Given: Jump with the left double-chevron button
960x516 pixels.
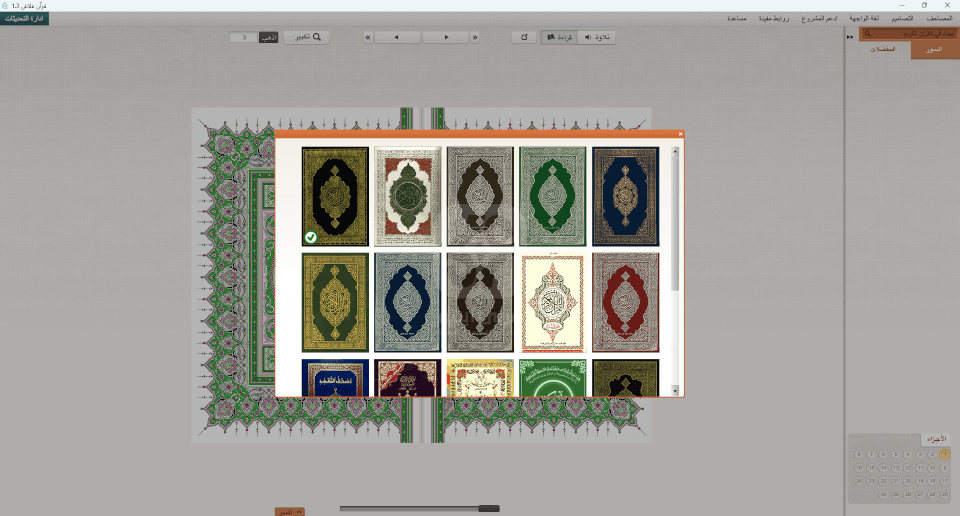Looking at the screenshot, I should coord(368,37).
